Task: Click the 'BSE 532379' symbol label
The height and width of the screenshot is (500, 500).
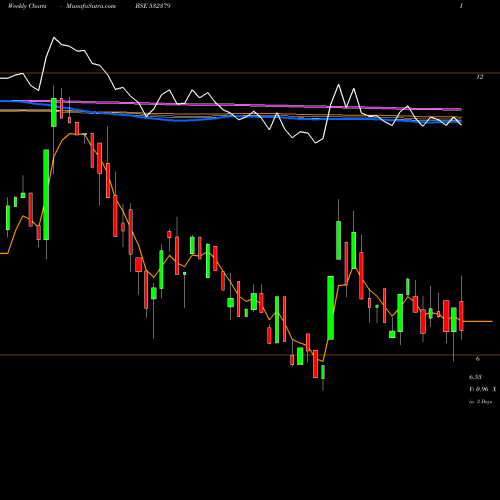Action: [x=153, y=6]
